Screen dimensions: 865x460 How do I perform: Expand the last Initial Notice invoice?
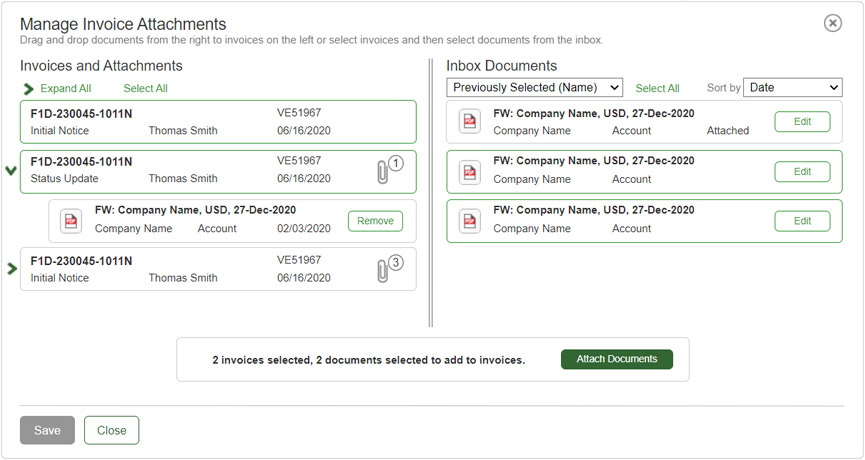pos(12,269)
